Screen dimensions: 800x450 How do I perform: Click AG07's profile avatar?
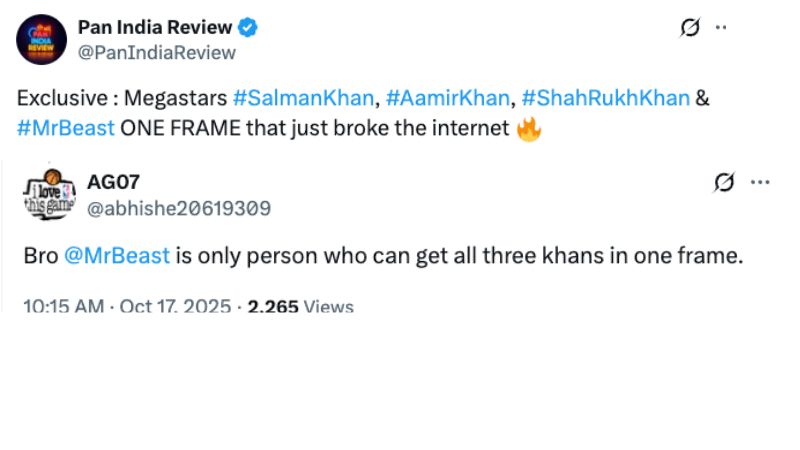point(49,195)
